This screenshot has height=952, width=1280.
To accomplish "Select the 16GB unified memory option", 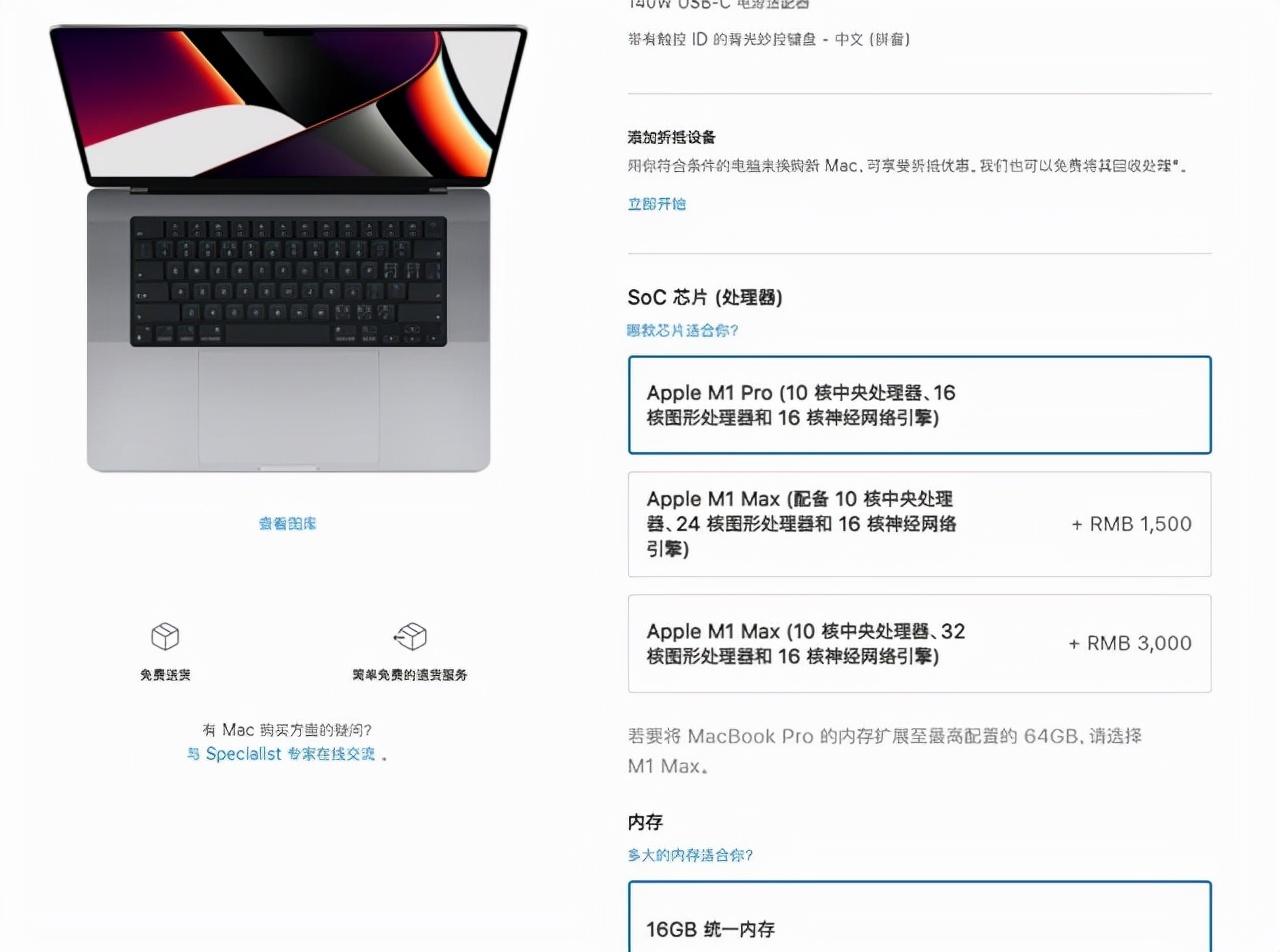I will 920,917.
